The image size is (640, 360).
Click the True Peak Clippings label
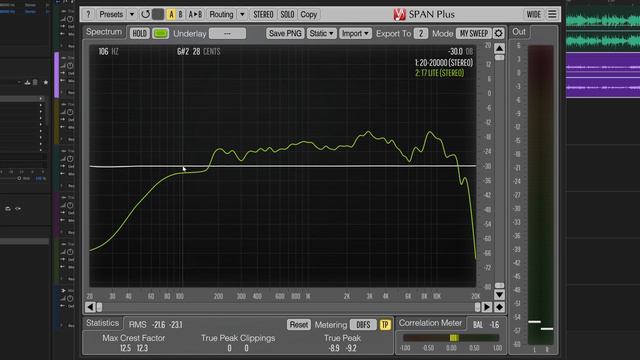[238, 338]
